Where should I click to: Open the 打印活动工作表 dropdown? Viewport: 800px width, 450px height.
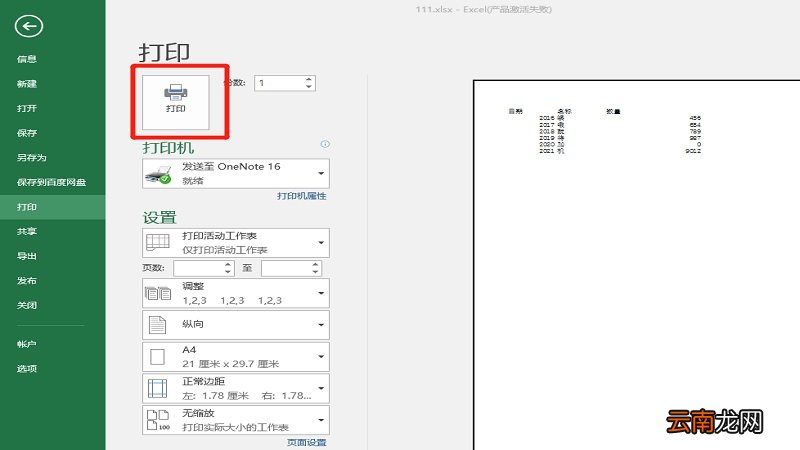[x=236, y=243]
